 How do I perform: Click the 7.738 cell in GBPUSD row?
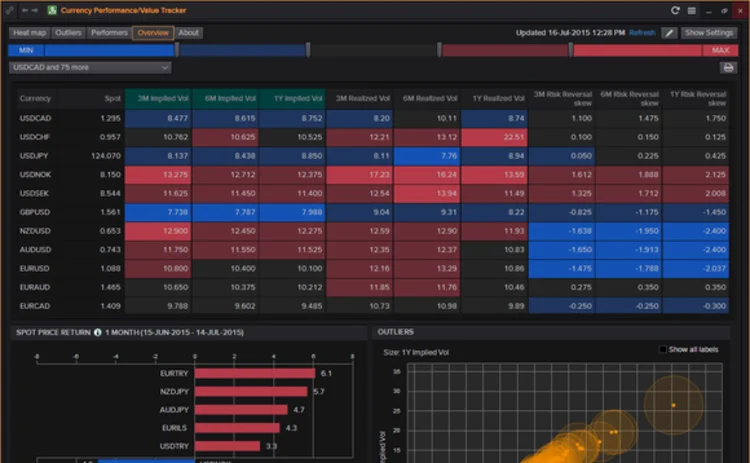(158, 212)
